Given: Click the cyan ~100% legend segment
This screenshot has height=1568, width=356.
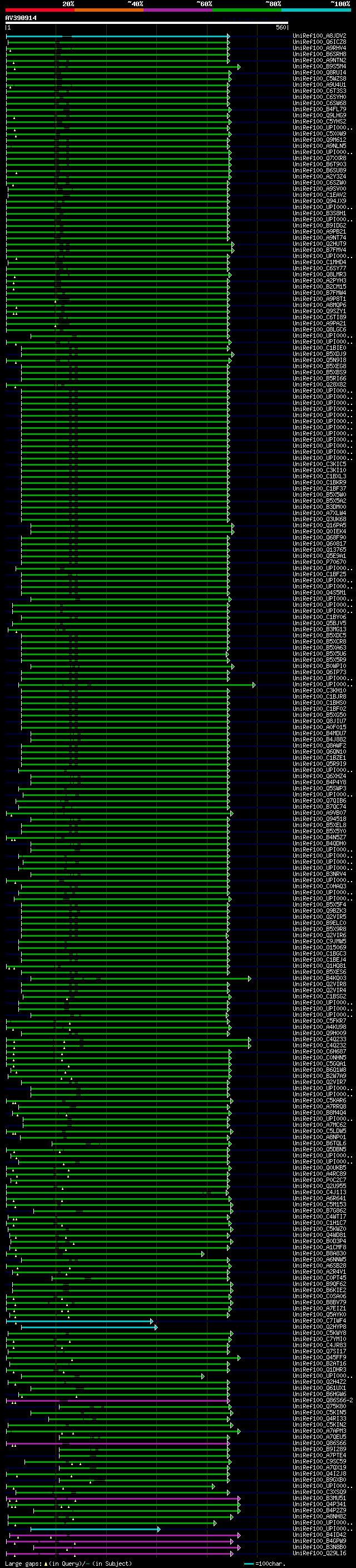Looking at the screenshot, I should (316, 10).
